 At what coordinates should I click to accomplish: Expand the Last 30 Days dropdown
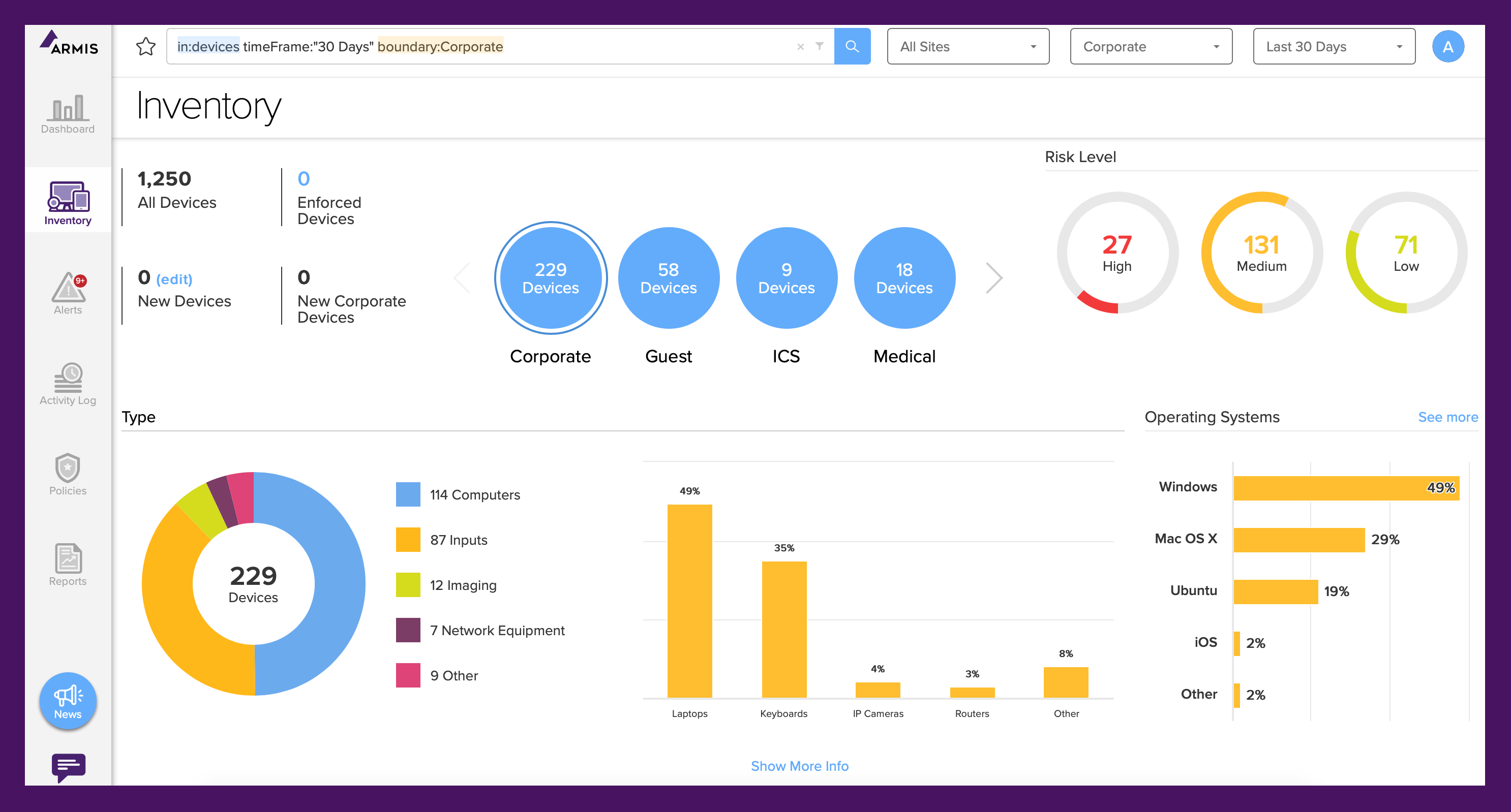1333,46
